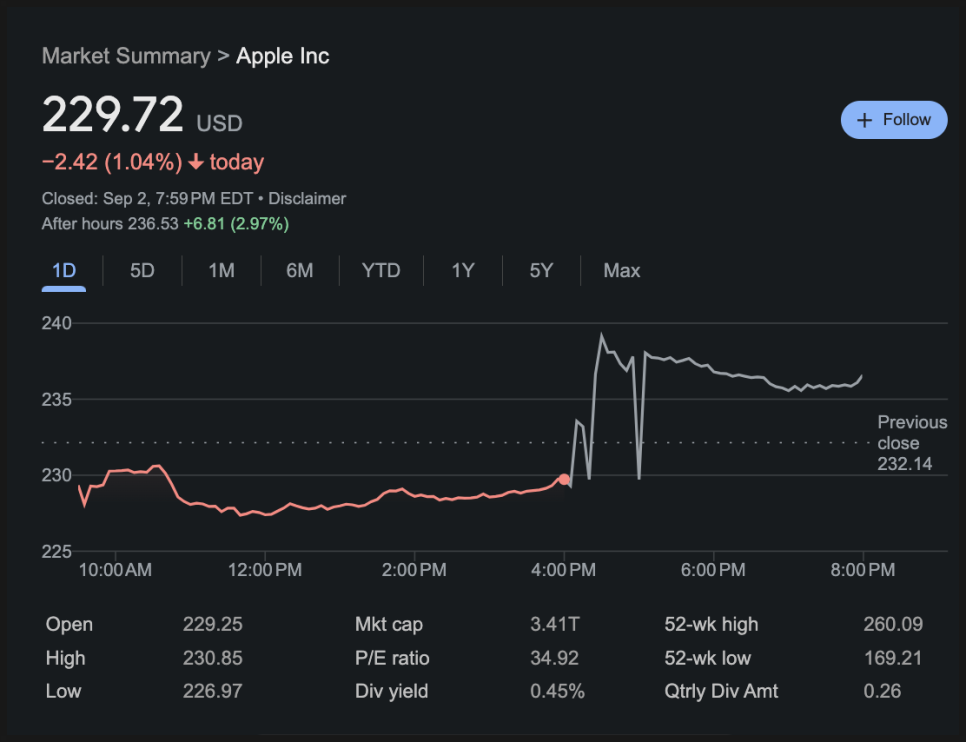Show the Max chart range

click(622, 271)
